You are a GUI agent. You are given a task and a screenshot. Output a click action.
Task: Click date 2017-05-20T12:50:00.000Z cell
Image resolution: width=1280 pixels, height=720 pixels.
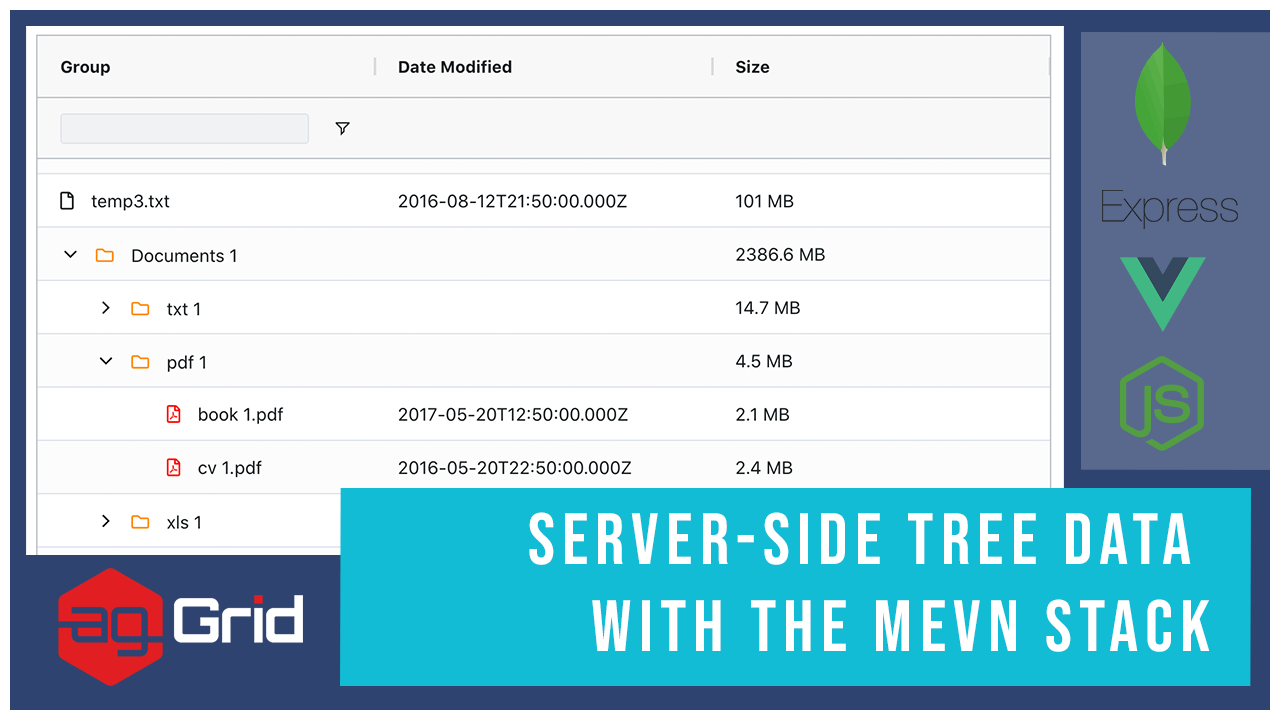point(513,414)
